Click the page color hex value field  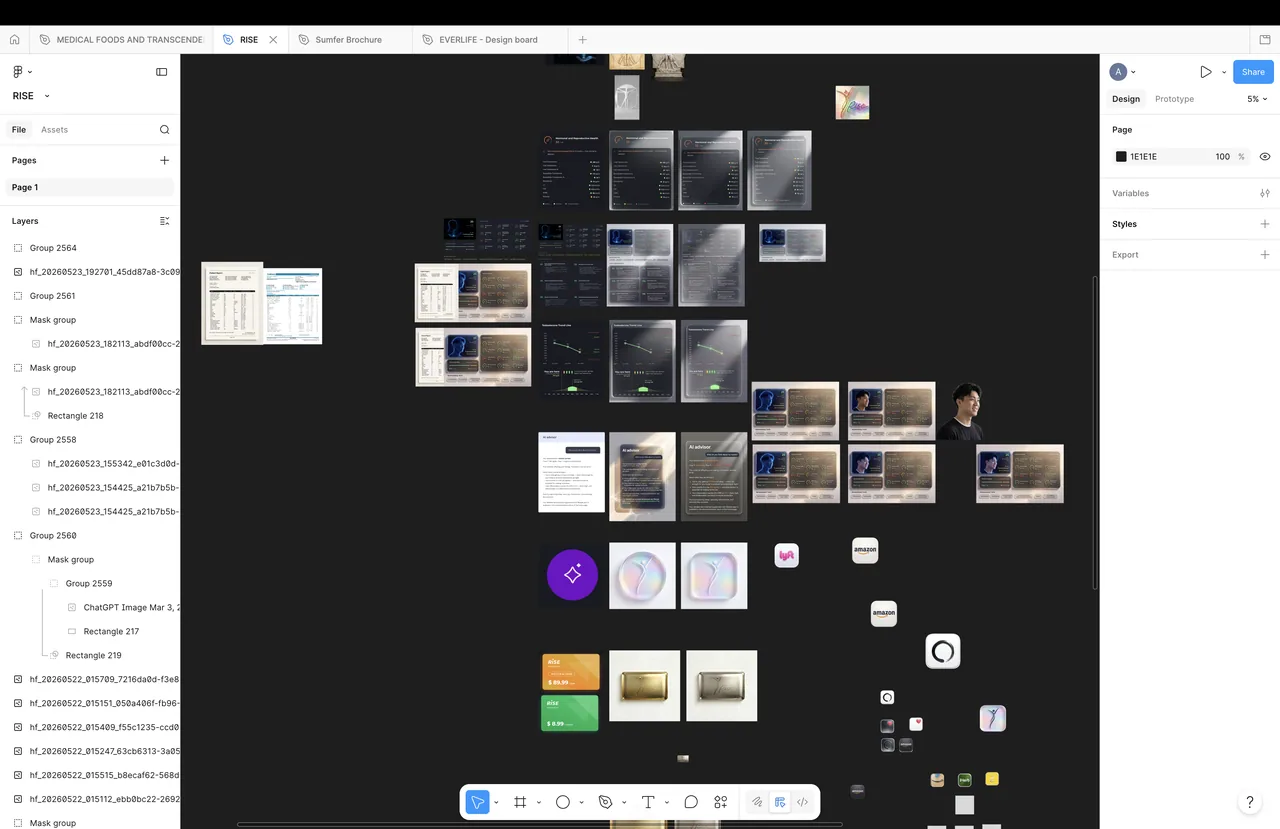pos(1144,157)
